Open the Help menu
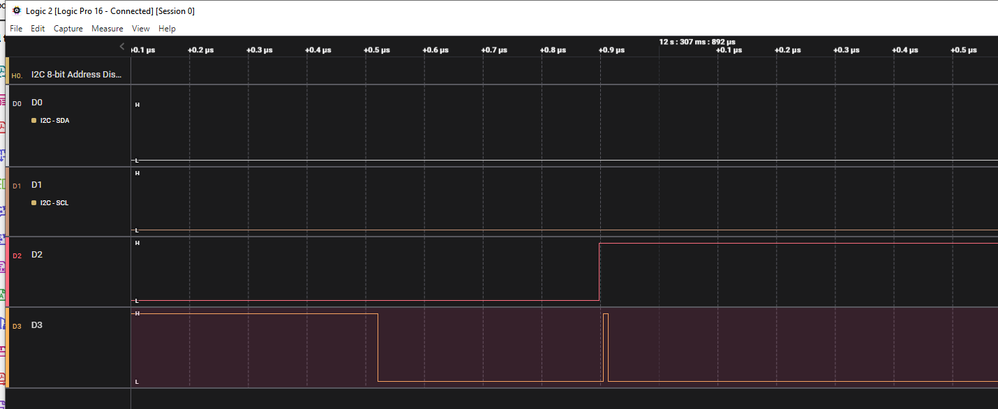998x409 pixels. point(167,29)
